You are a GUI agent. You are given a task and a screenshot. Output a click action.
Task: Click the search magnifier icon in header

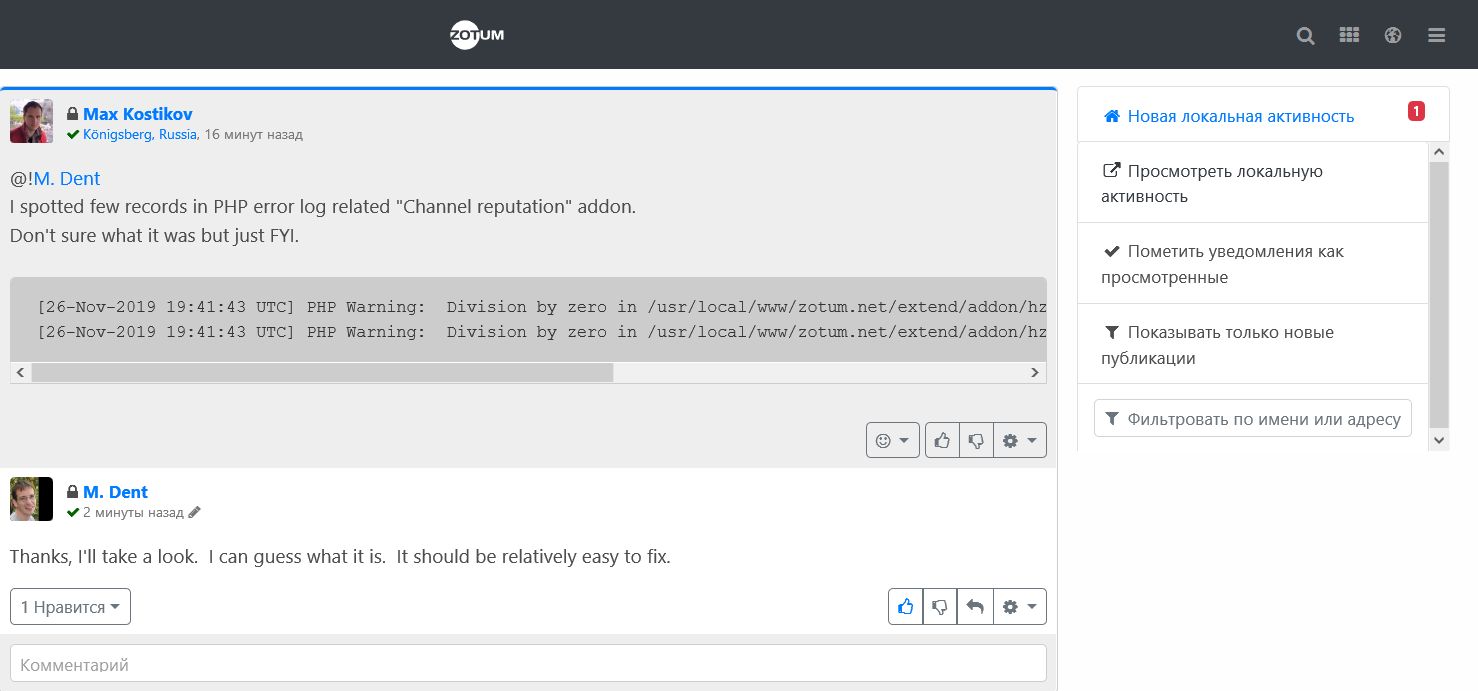pyautogui.click(x=1305, y=36)
